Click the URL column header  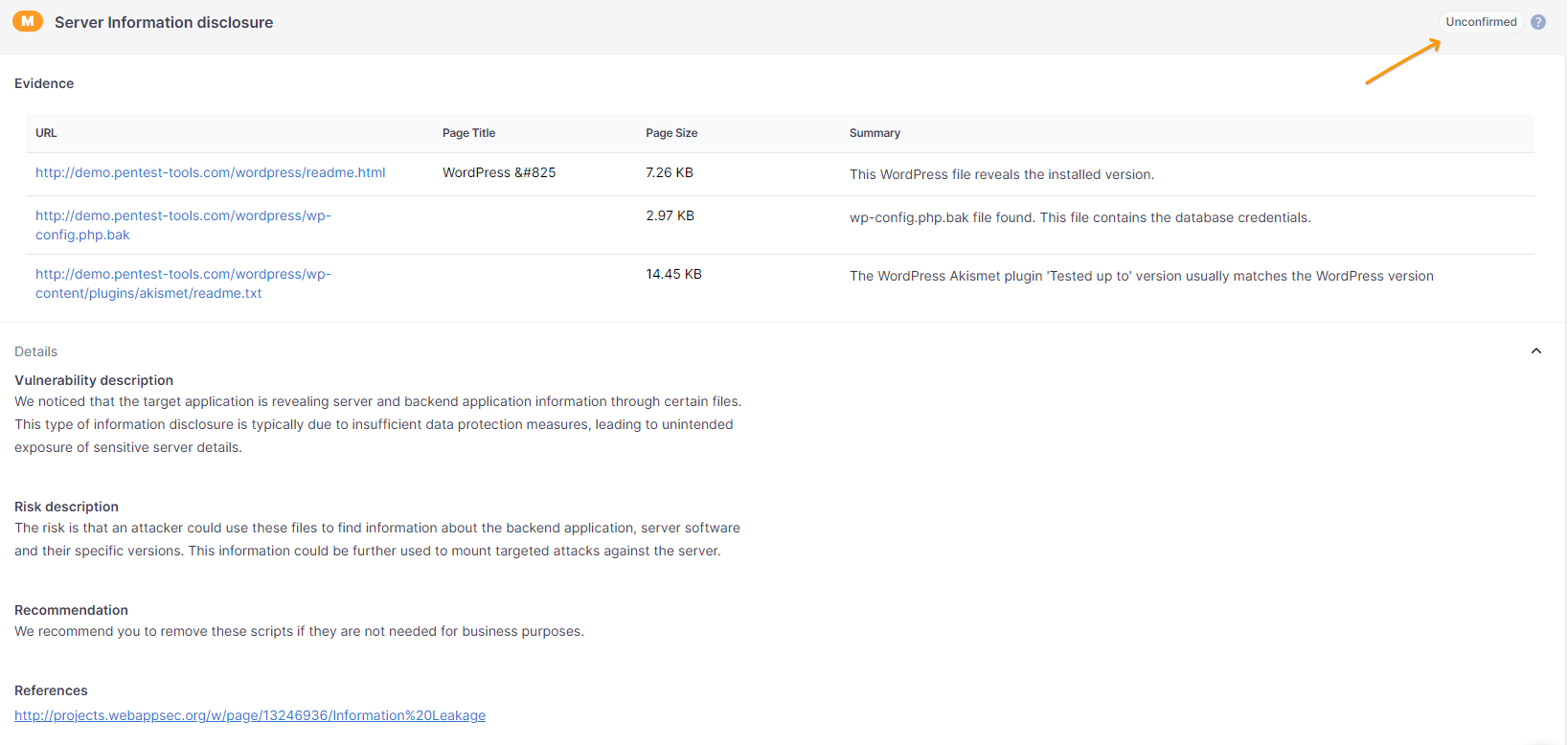46,133
